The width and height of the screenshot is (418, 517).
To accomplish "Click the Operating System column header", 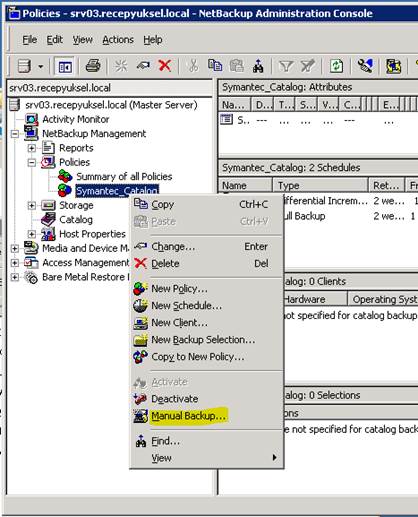I will click(383, 299).
